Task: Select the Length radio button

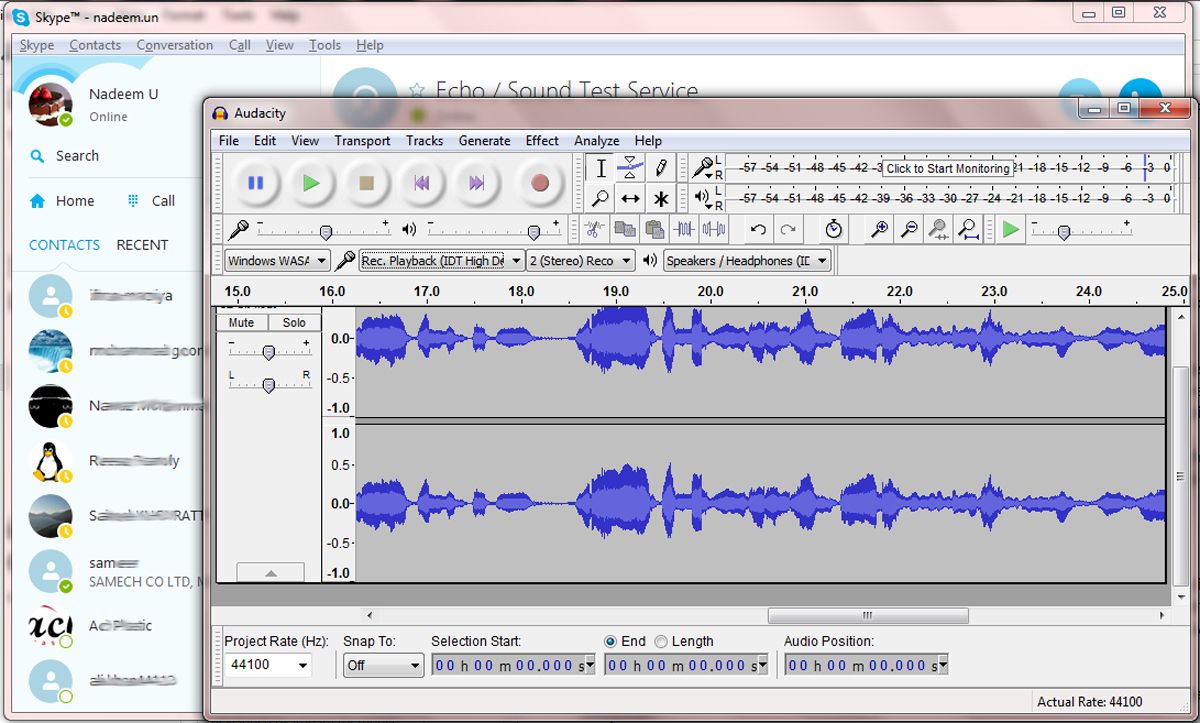Action: (661, 641)
